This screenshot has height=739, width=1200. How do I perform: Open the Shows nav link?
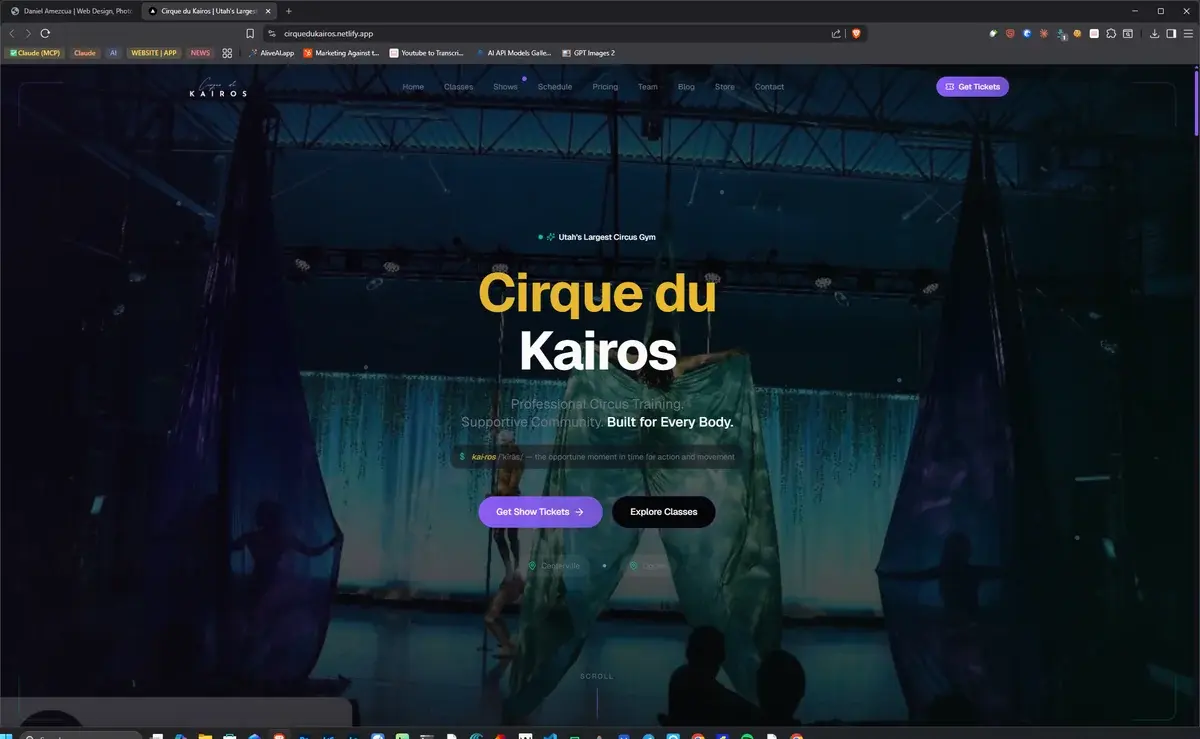tap(505, 87)
